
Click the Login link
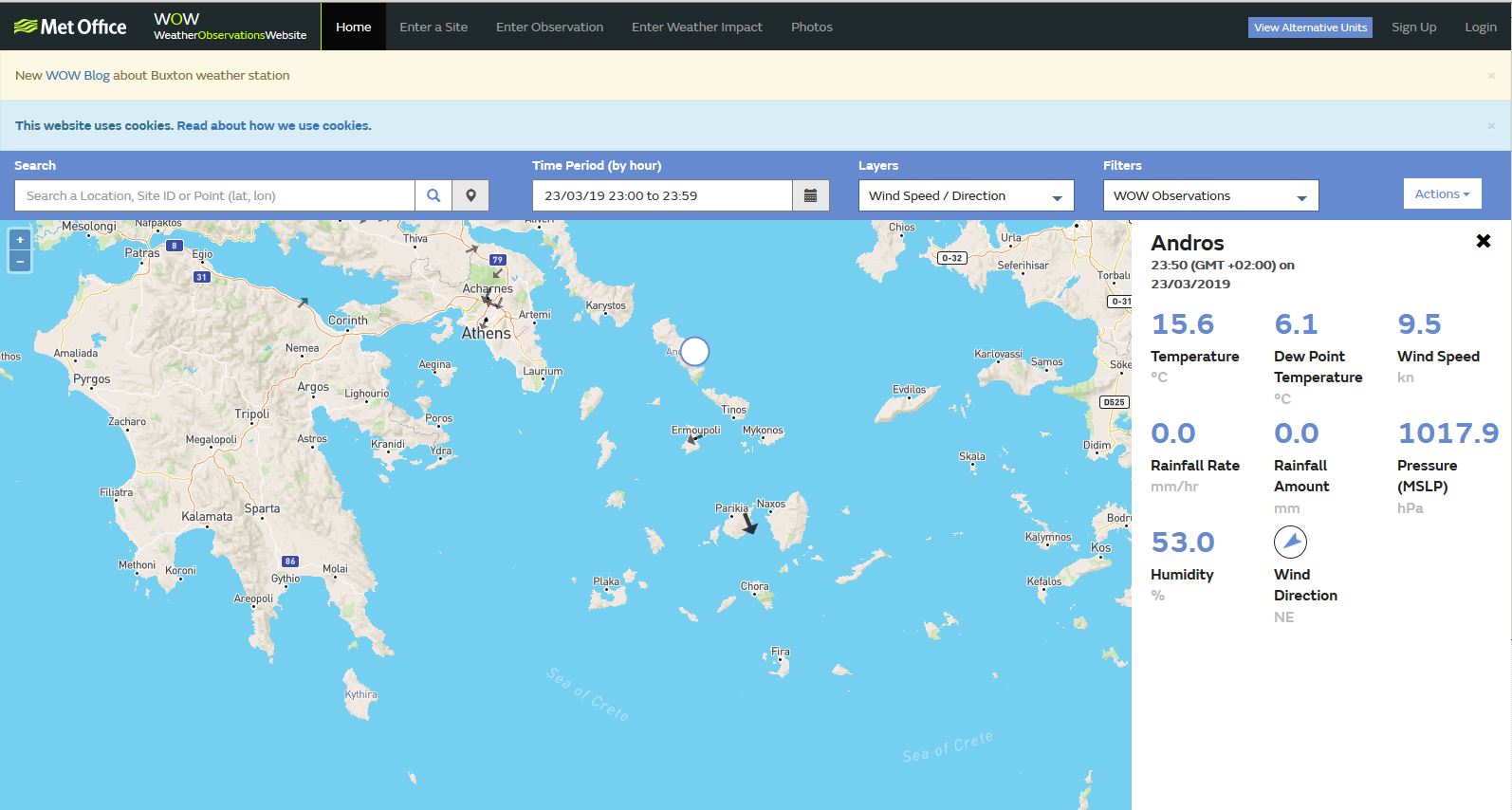coord(1480,27)
